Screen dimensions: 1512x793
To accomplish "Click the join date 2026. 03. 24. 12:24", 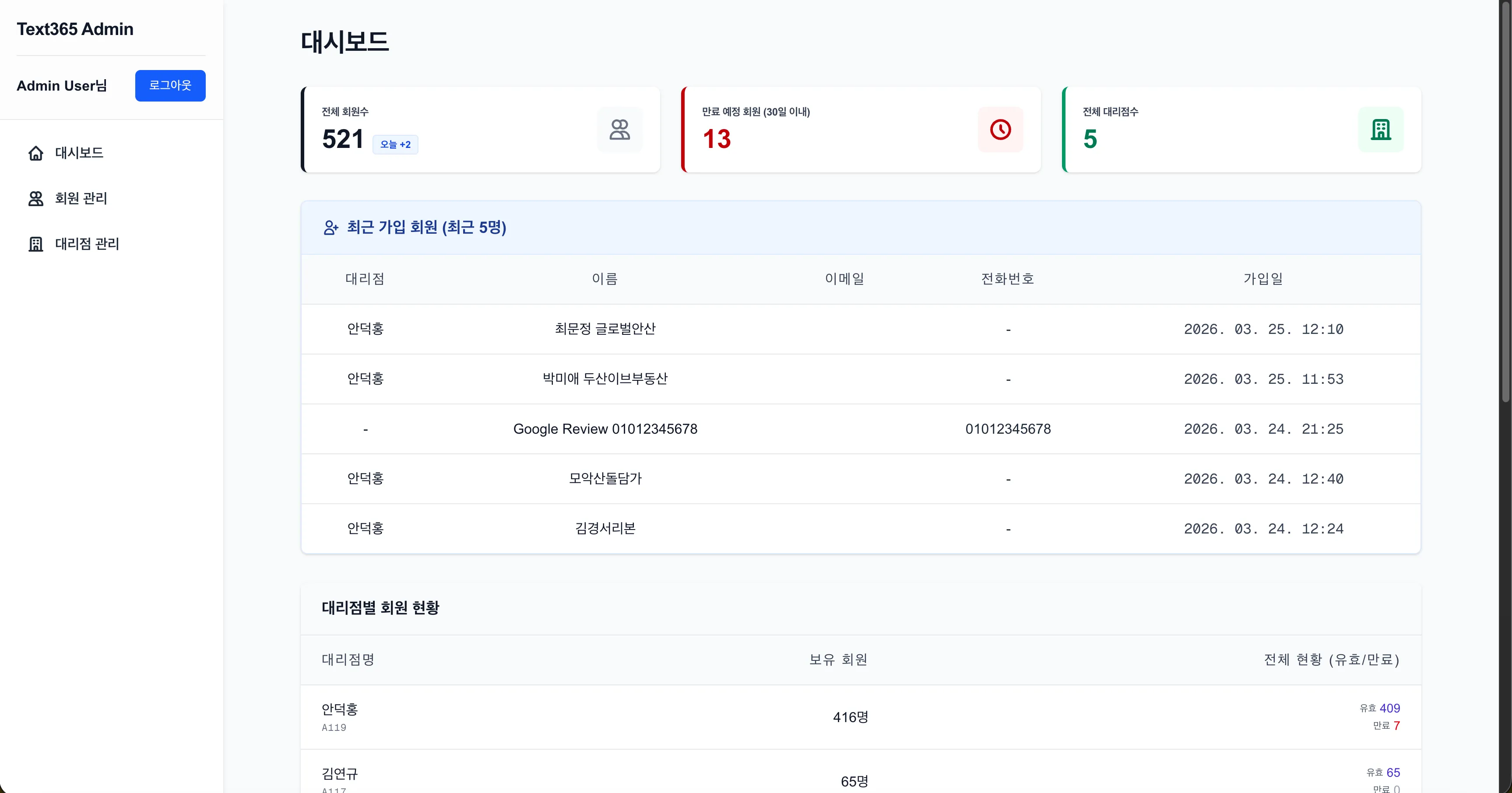I will click(1263, 529).
